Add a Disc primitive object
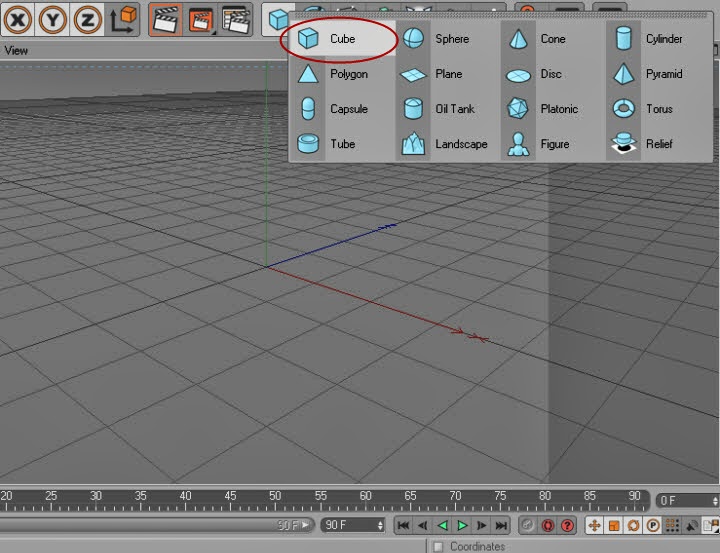Image resolution: width=720 pixels, height=553 pixels. coord(553,74)
